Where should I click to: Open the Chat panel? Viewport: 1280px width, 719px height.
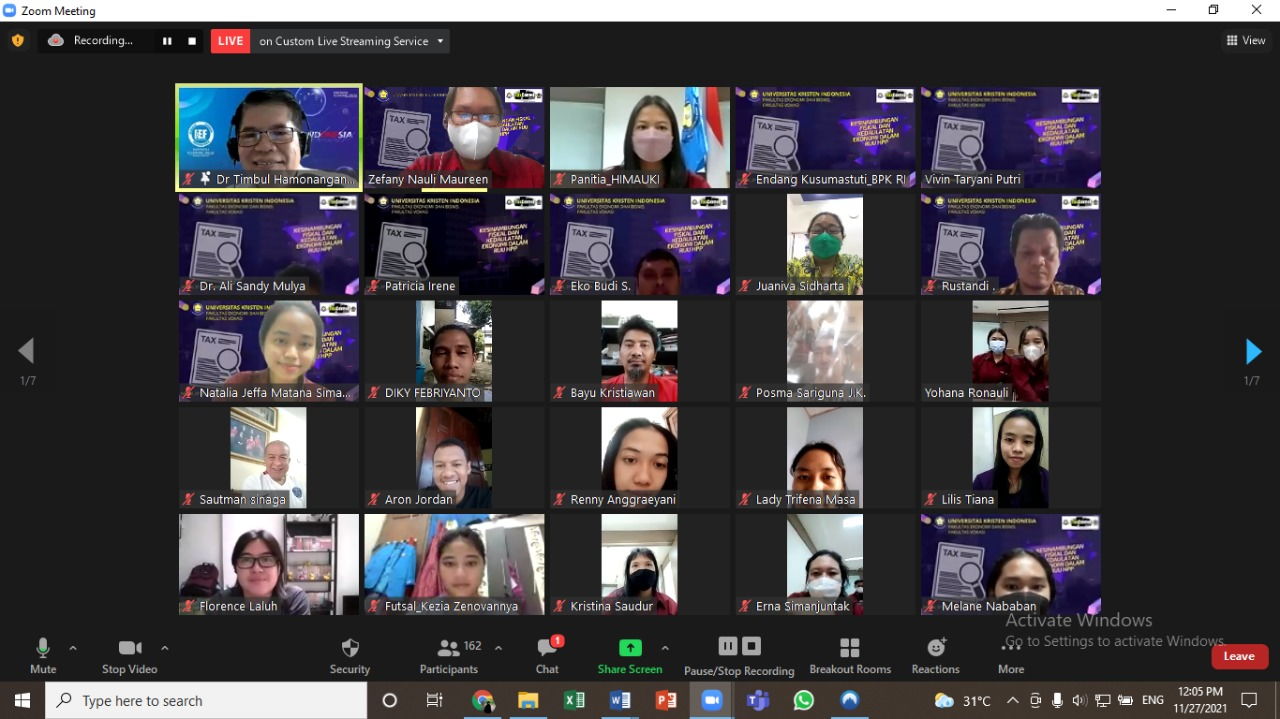point(547,649)
